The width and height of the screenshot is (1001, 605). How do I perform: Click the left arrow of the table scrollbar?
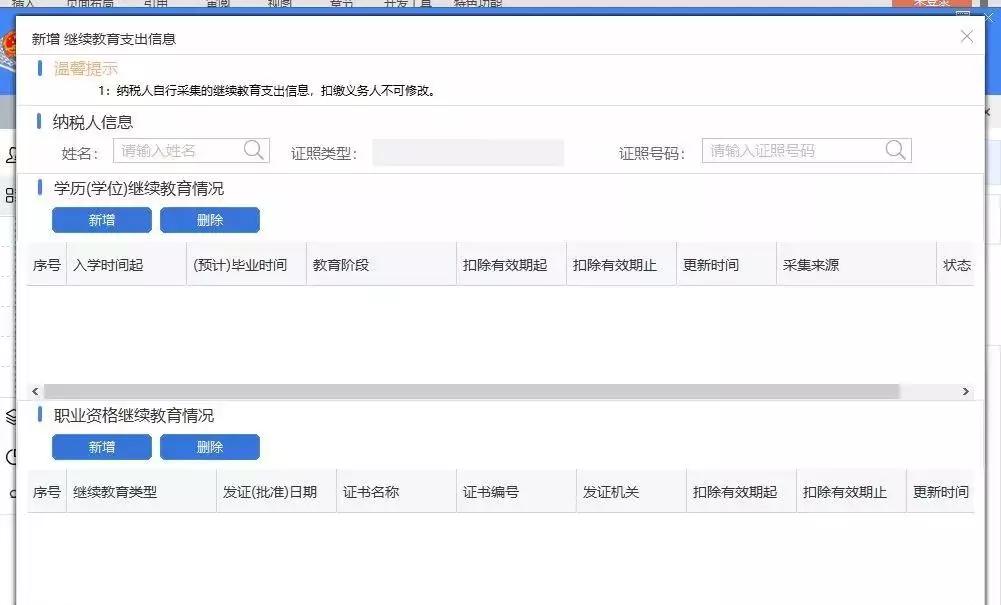pyautogui.click(x=35, y=391)
